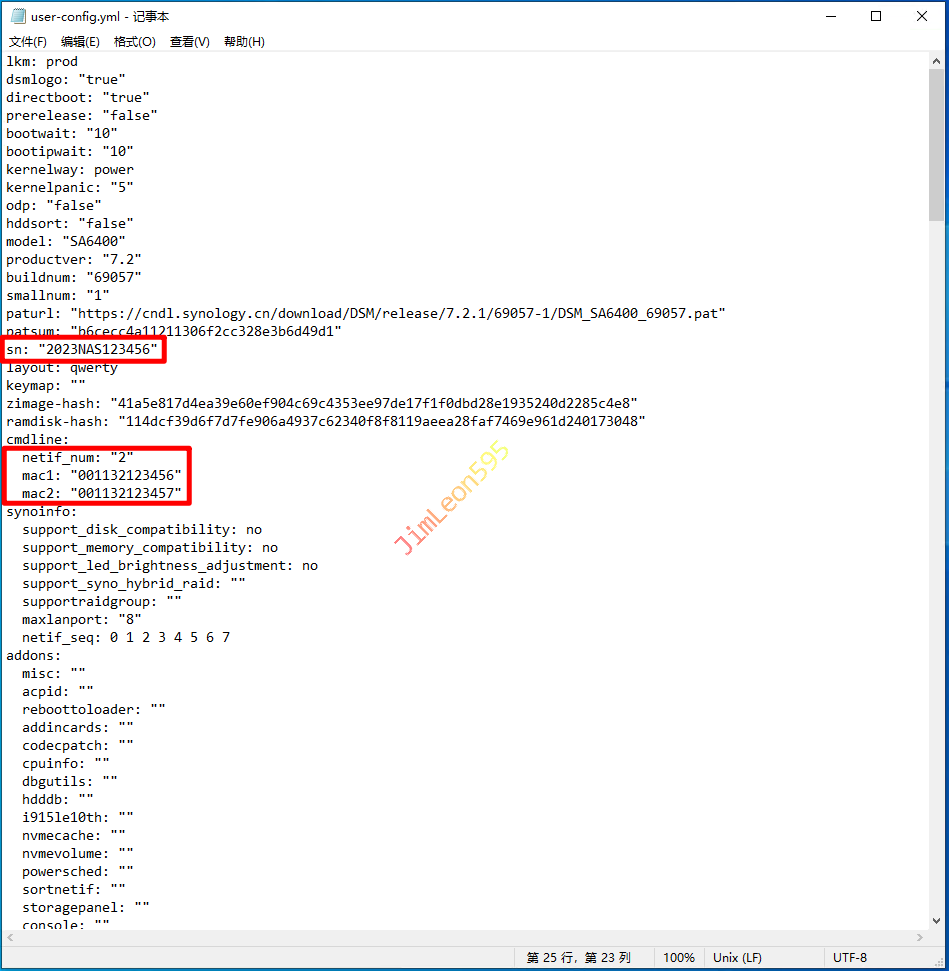Place cursor on the mac1 address value
This screenshot has height=971, width=949.
(125, 475)
